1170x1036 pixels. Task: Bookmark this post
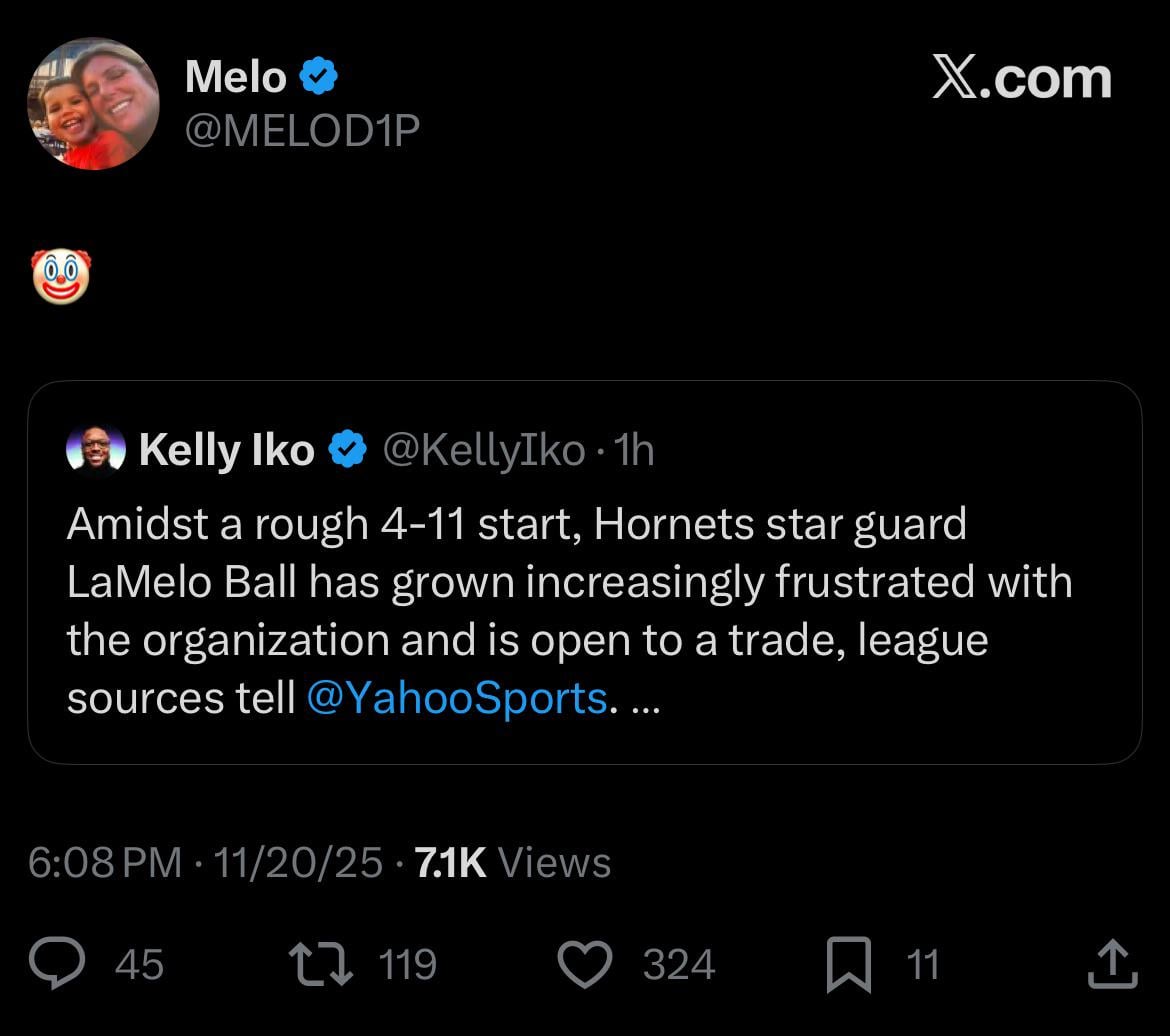pos(848,966)
